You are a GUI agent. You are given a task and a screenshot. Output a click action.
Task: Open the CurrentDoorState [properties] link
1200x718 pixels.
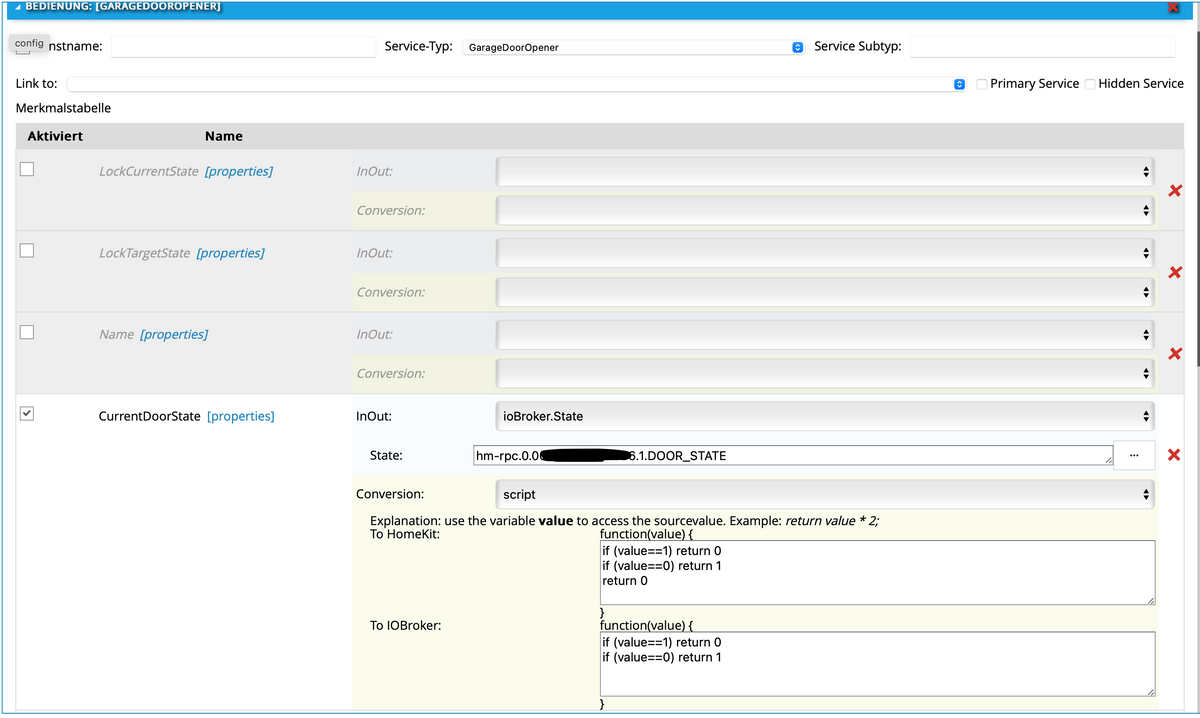pos(241,416)
